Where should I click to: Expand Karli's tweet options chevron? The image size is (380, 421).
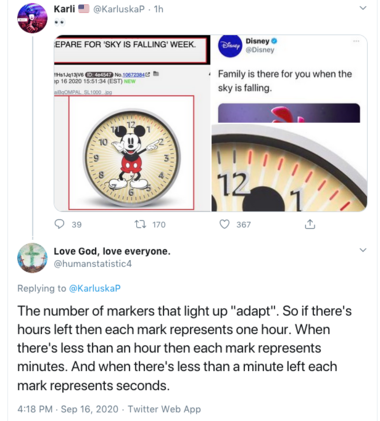(363, 8)
